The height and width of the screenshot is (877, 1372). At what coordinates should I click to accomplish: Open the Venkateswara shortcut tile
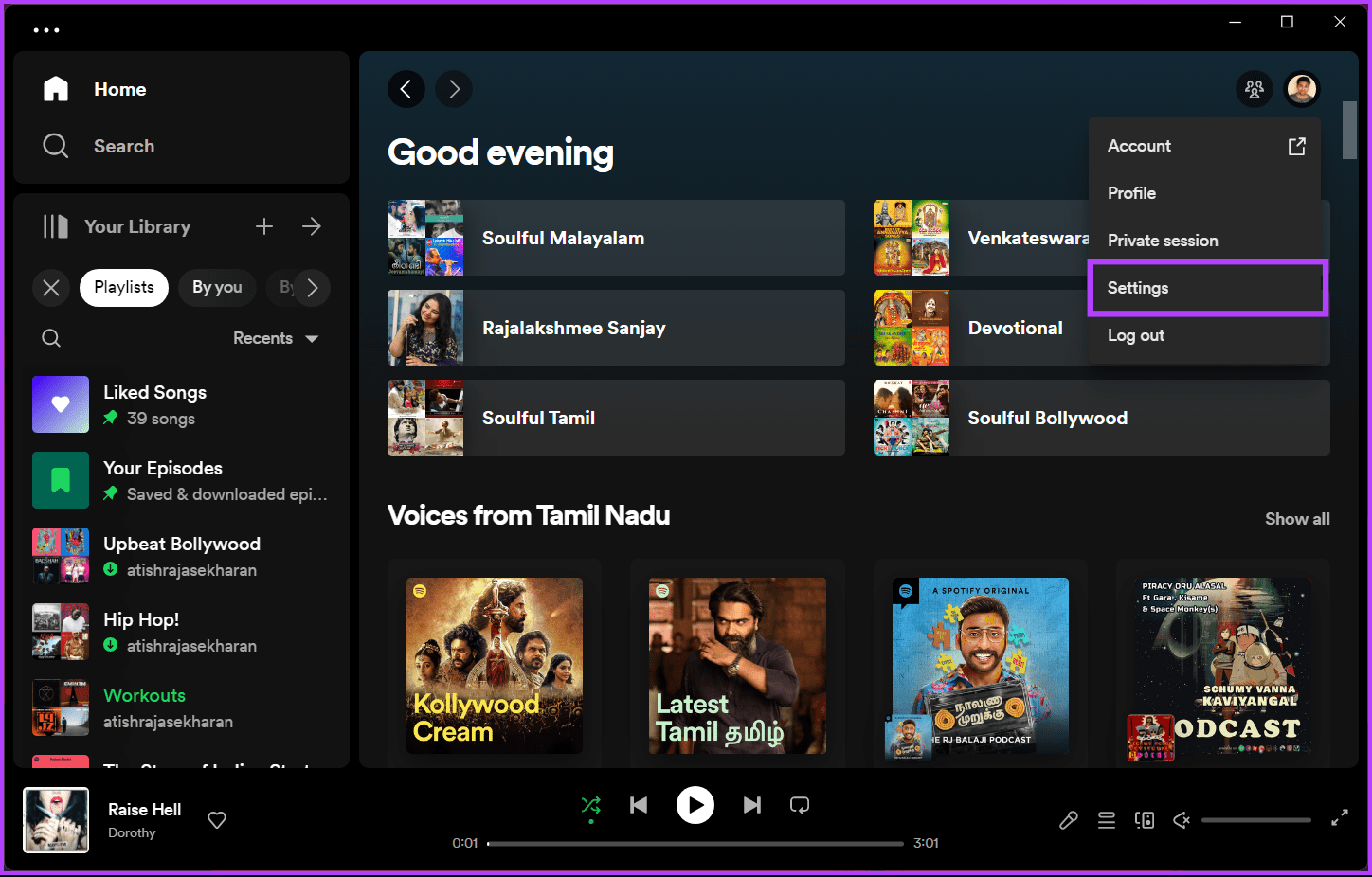pos(981,238)
